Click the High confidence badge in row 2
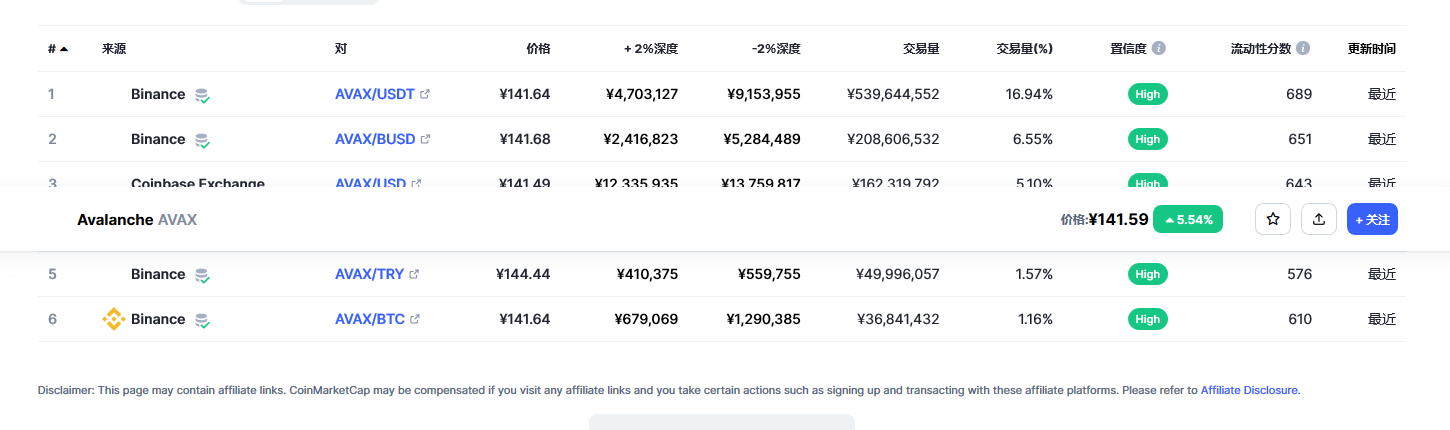The image size is (1450, 430). click(1148, 139)
